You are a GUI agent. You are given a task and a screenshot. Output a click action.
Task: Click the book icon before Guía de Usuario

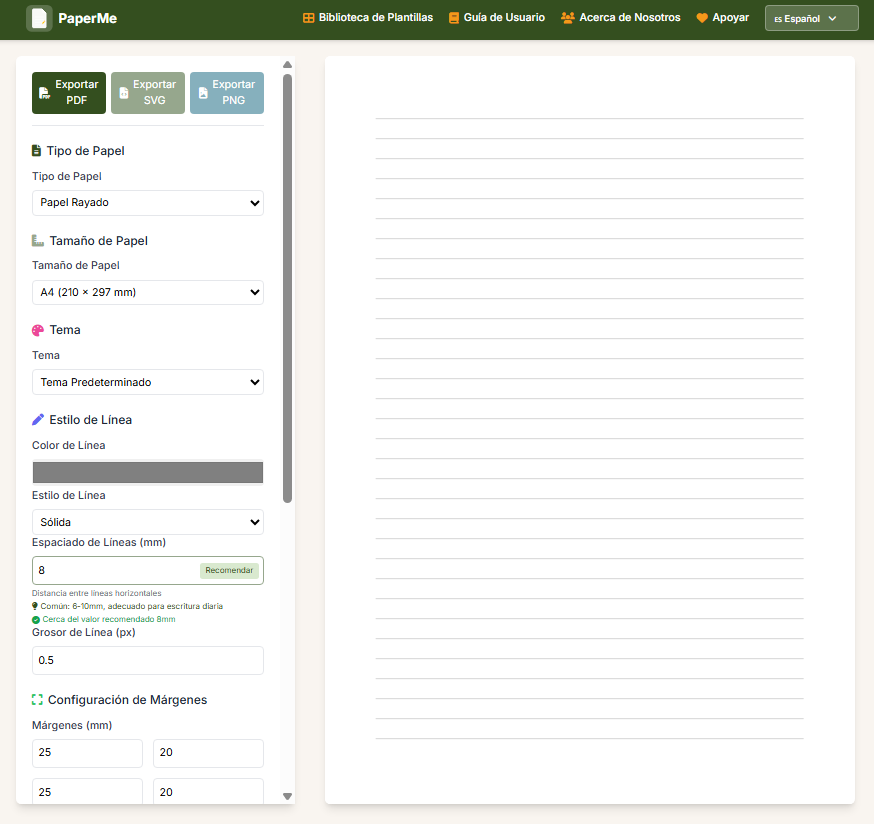[x=455, y=17]
